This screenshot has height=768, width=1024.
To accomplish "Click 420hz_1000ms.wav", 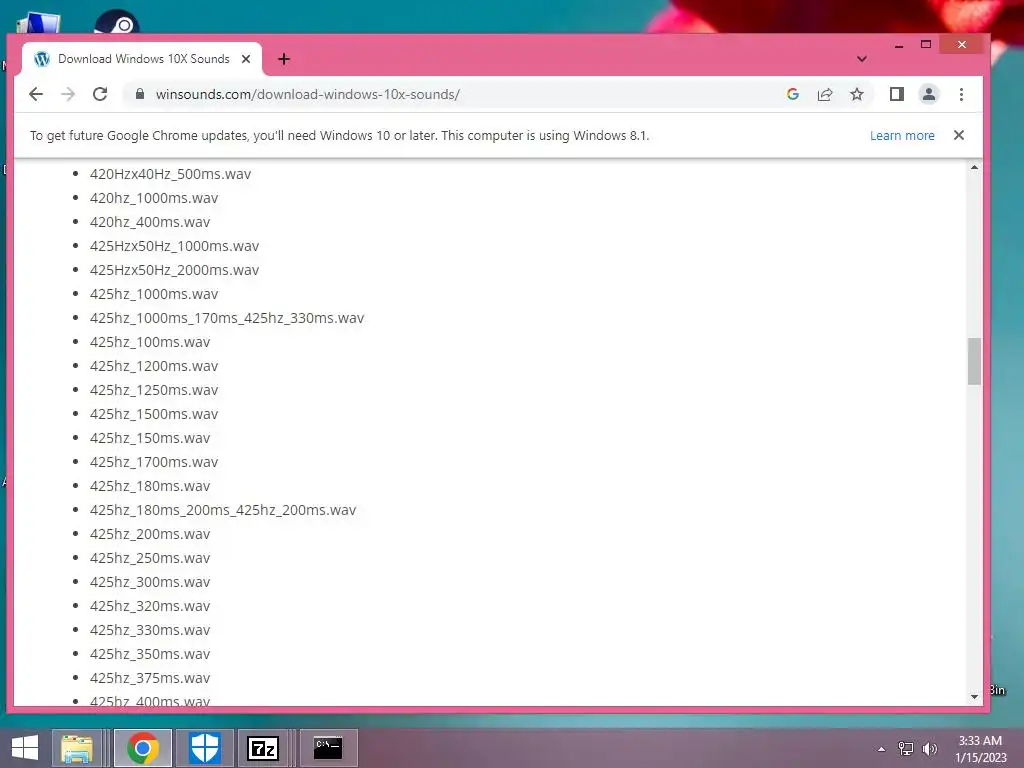I will coord(154,198).
